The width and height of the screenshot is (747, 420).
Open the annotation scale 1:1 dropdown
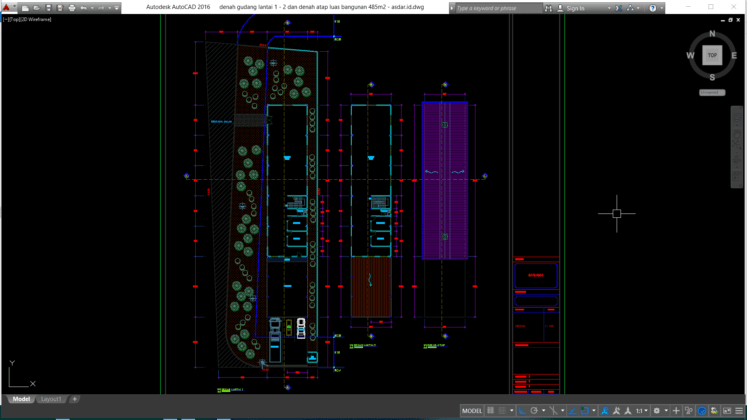[x=641, y=411]
